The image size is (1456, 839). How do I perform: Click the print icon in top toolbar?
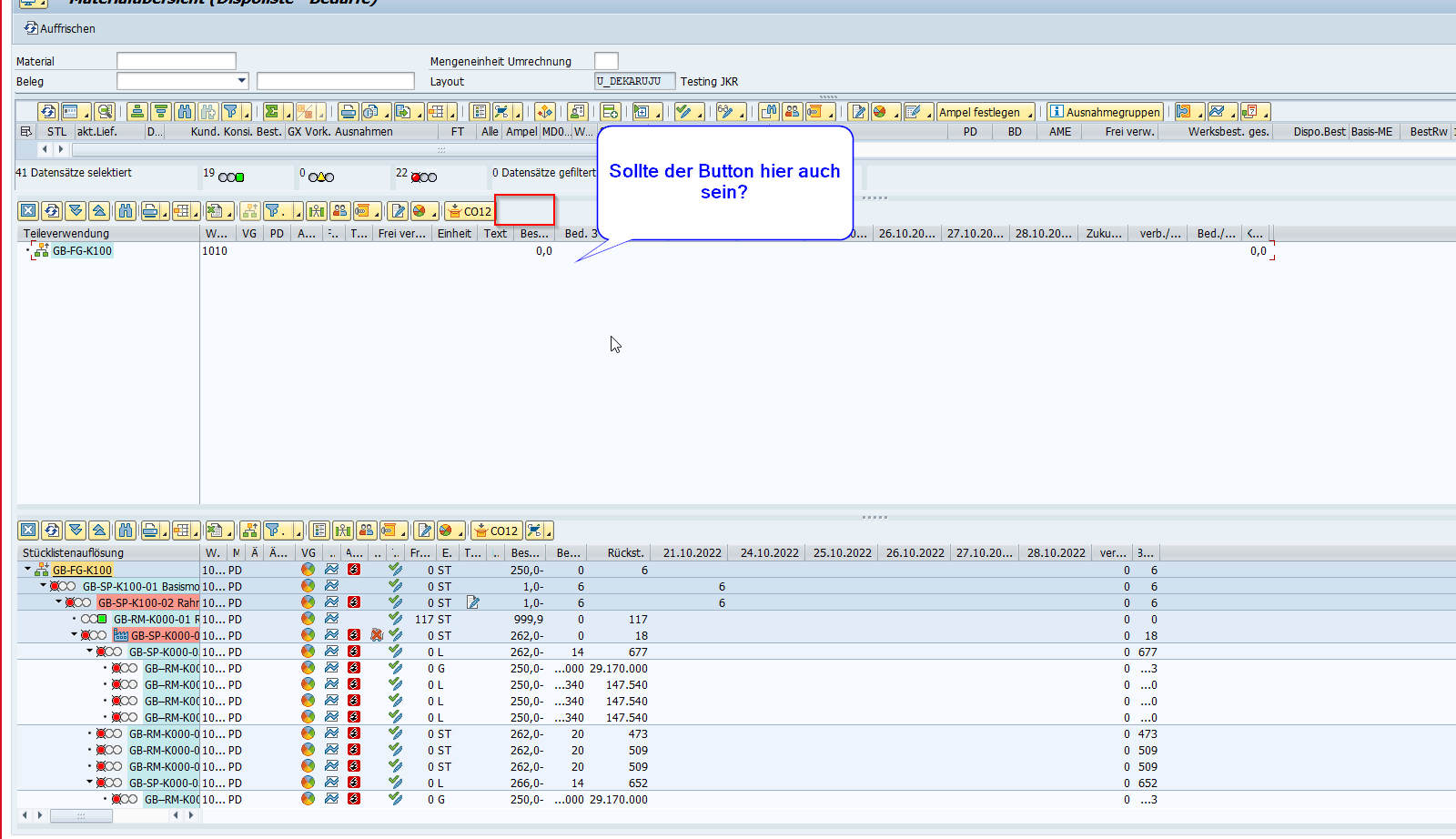tap(348, 112)
